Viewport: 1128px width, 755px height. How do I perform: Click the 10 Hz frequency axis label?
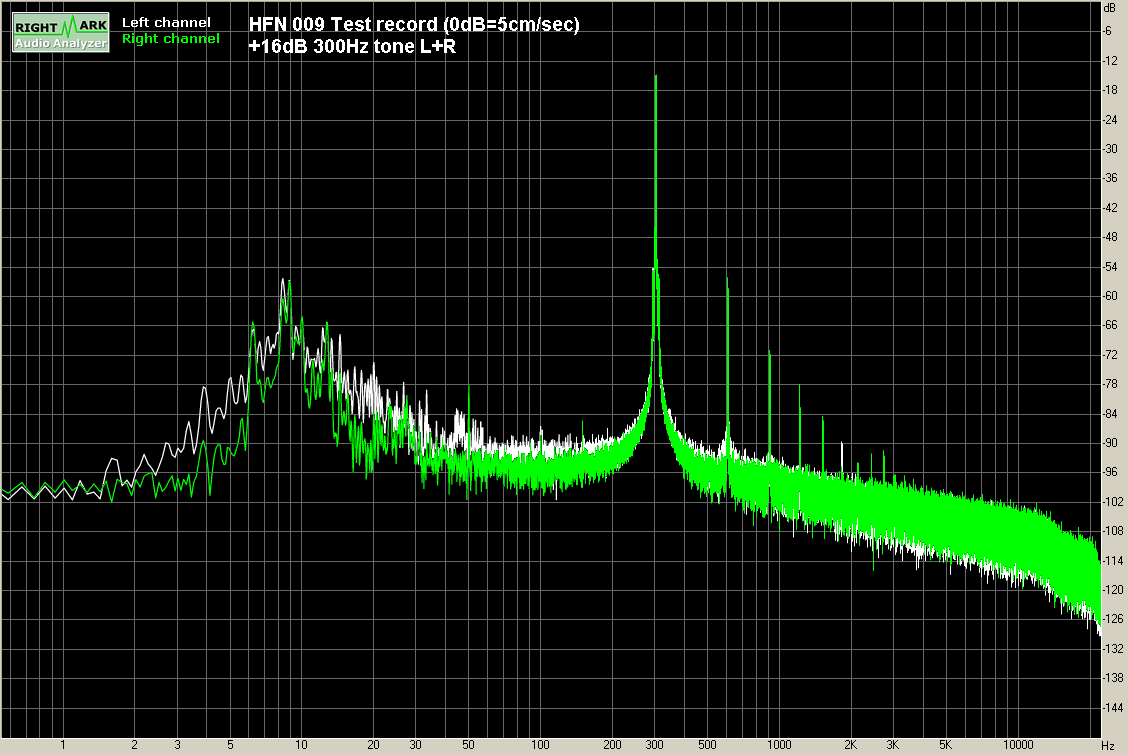(301, 745)
